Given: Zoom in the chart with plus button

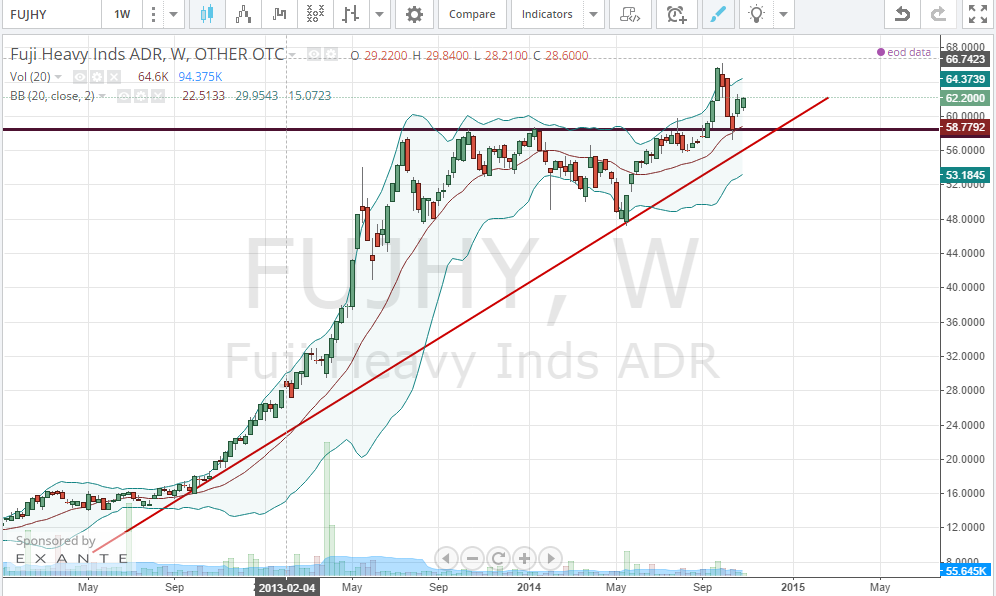Looking at the screenshot, I should [524, 559].
